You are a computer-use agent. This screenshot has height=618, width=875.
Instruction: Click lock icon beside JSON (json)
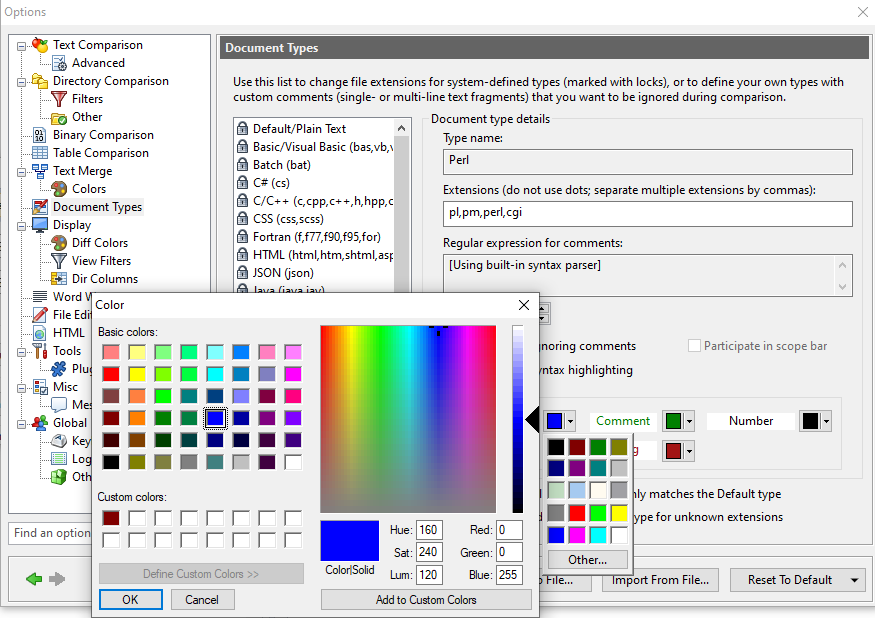pos(242,273)
